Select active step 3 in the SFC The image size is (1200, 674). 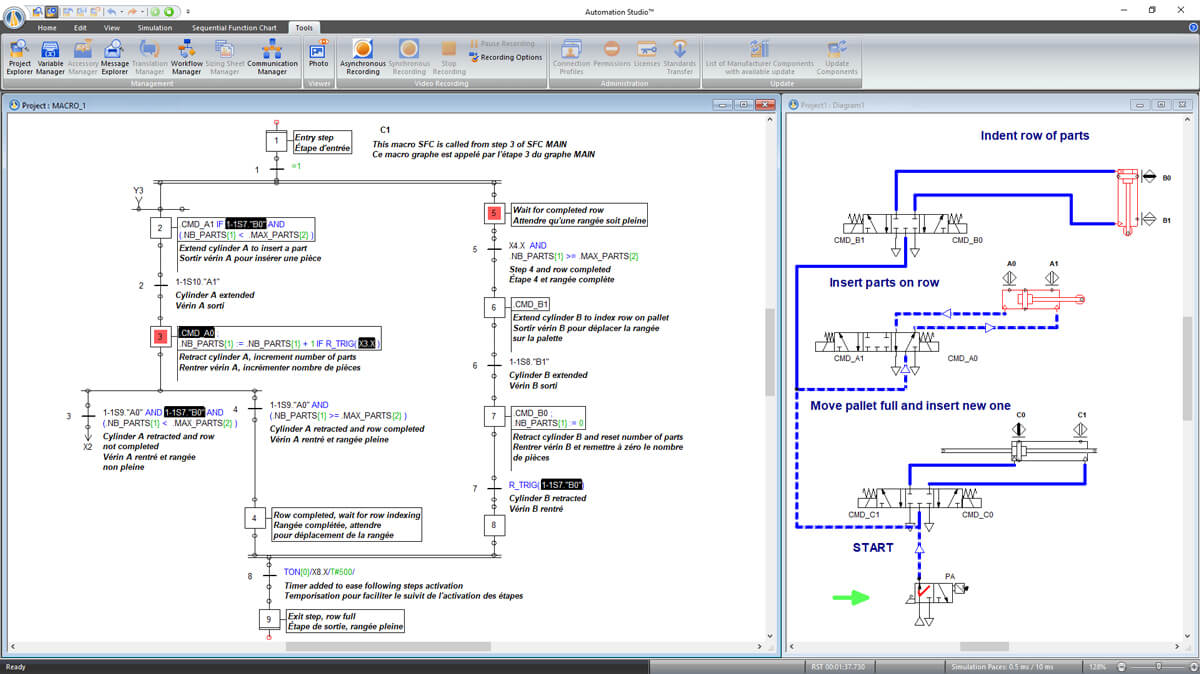(160, 336)
